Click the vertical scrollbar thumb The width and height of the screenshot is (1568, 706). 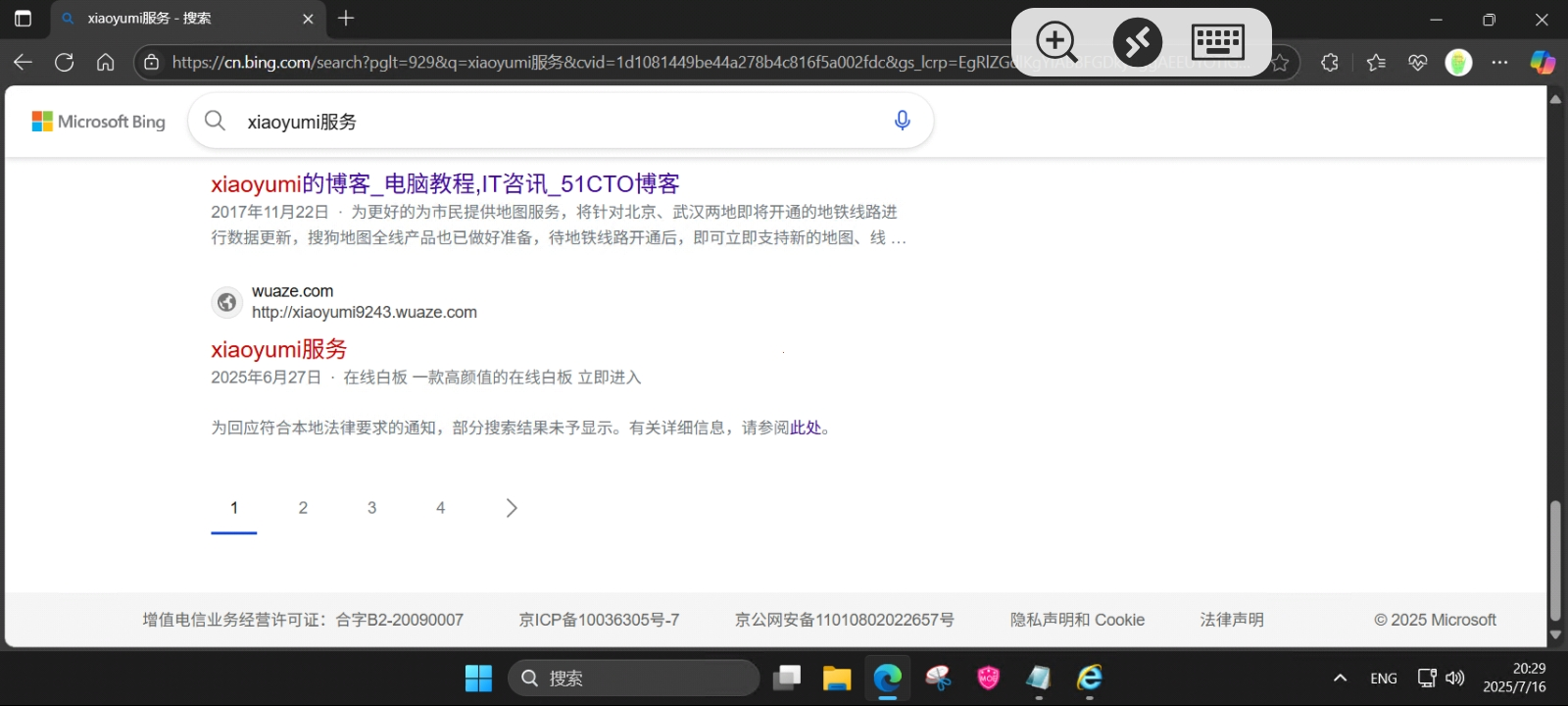[1555, 561]
